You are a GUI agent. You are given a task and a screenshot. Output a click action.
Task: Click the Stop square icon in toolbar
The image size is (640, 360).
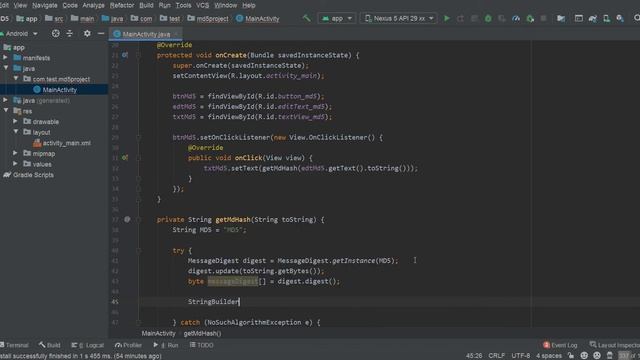click(544, 18)
